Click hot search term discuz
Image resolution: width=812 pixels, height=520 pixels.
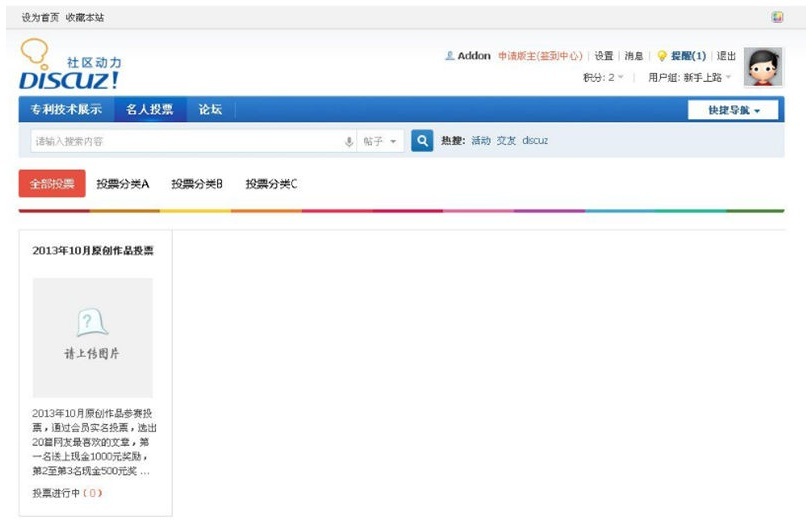click(x=535, y=140)
